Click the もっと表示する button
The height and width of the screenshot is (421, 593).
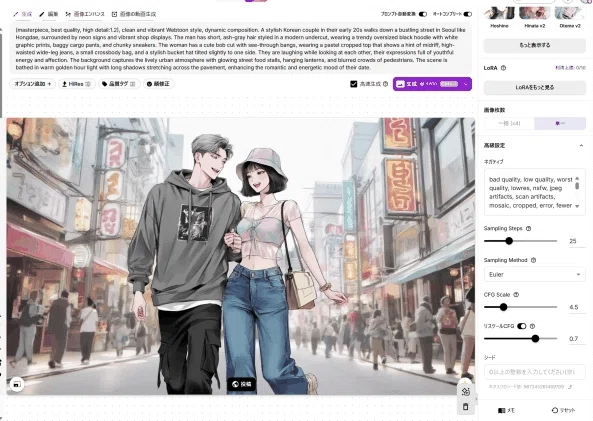pyautogui.click(x=535, y=45)
